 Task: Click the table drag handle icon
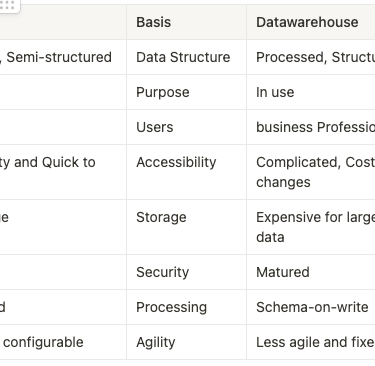pyautogui.click(x=7, y=5)
